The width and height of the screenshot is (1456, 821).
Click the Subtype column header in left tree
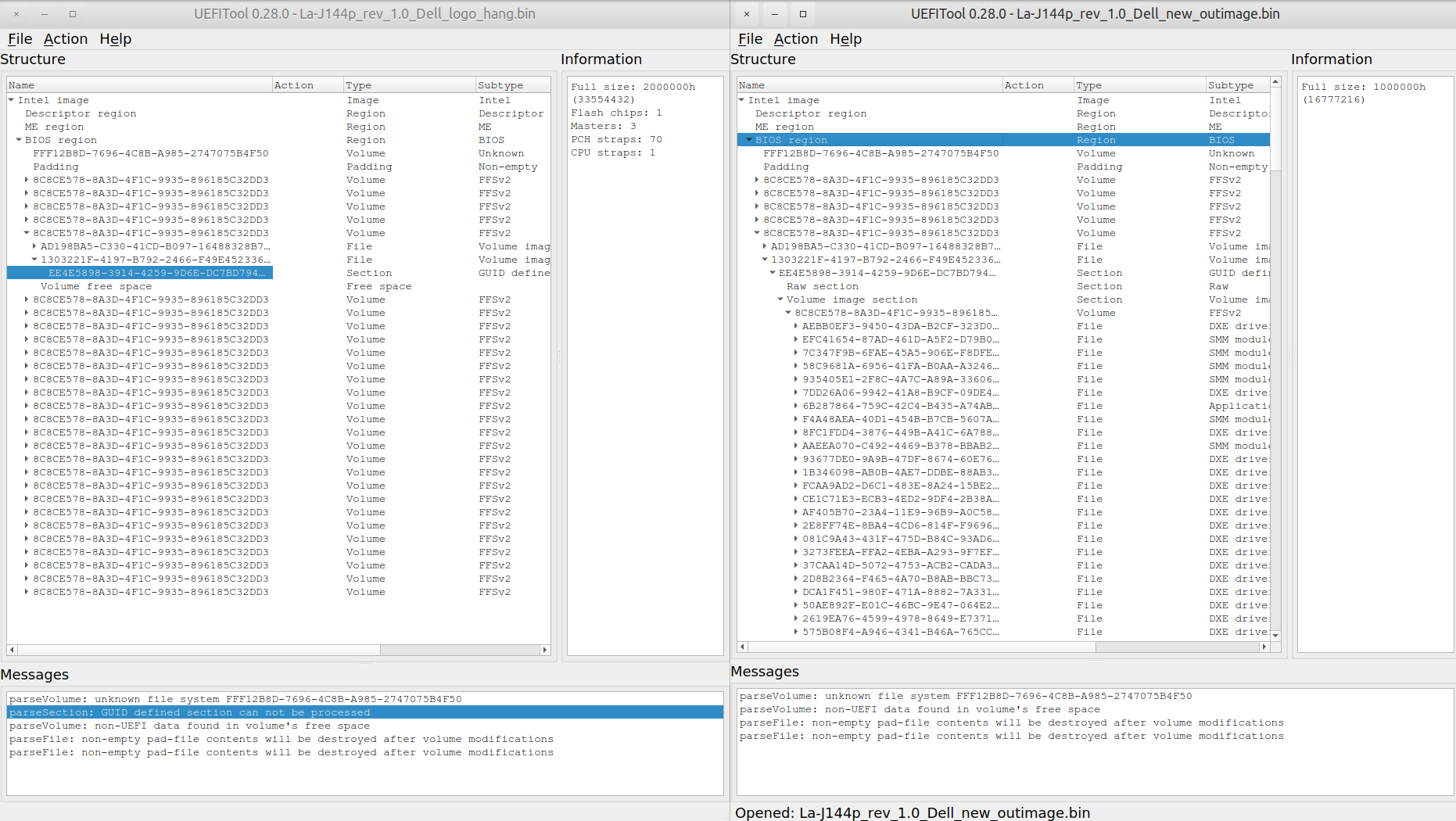(x=500, y=85)
